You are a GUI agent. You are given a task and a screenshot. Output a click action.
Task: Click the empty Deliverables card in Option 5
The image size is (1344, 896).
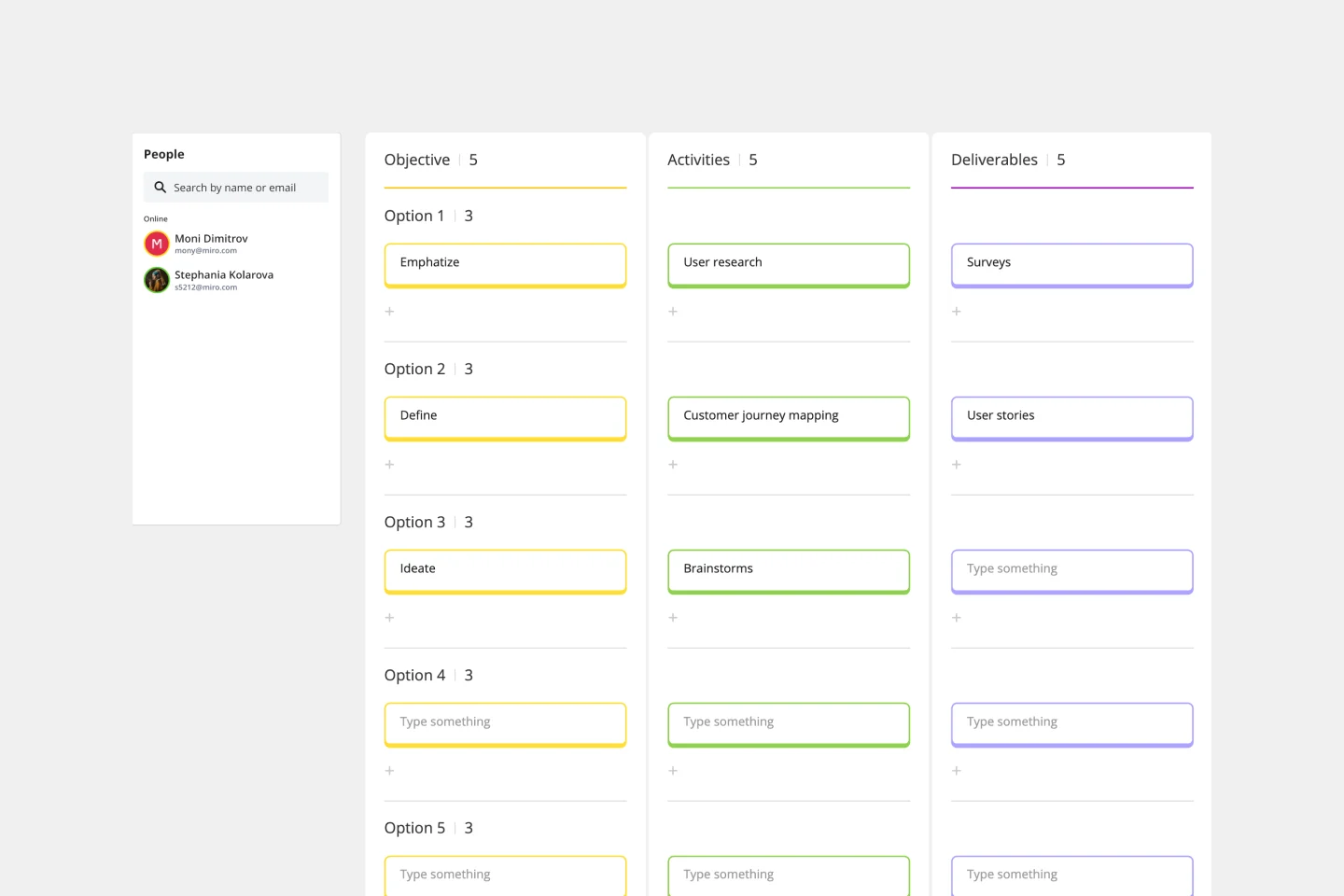coord(1072,875)
